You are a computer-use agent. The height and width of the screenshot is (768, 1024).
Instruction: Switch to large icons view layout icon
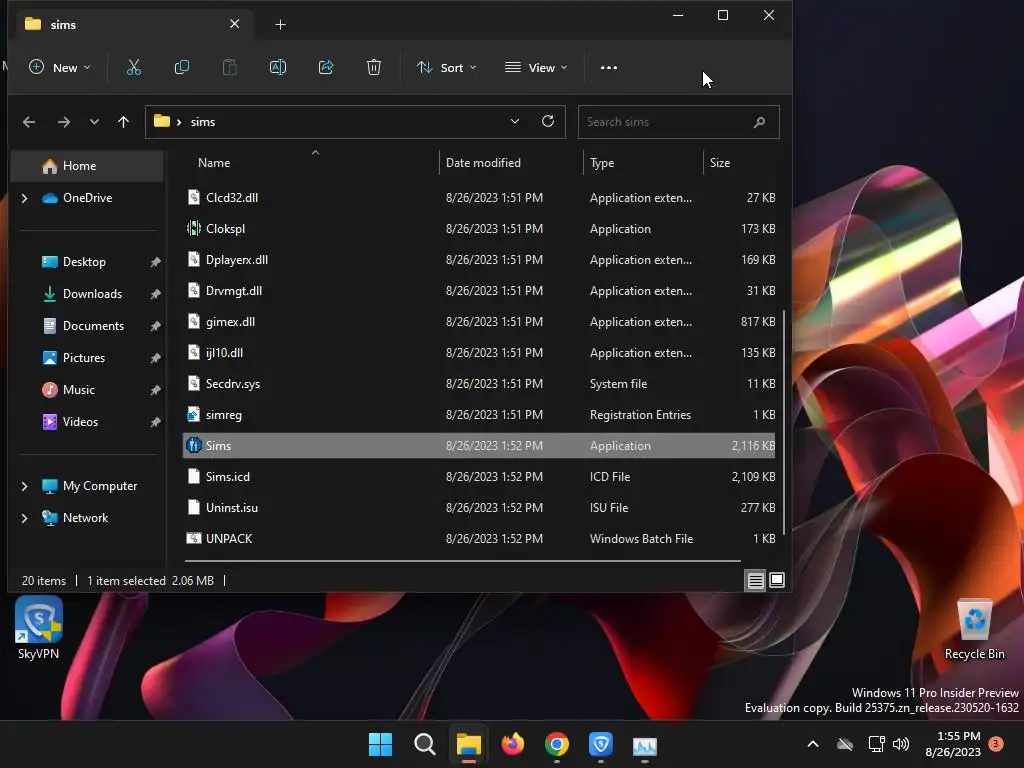click(776, 580)
